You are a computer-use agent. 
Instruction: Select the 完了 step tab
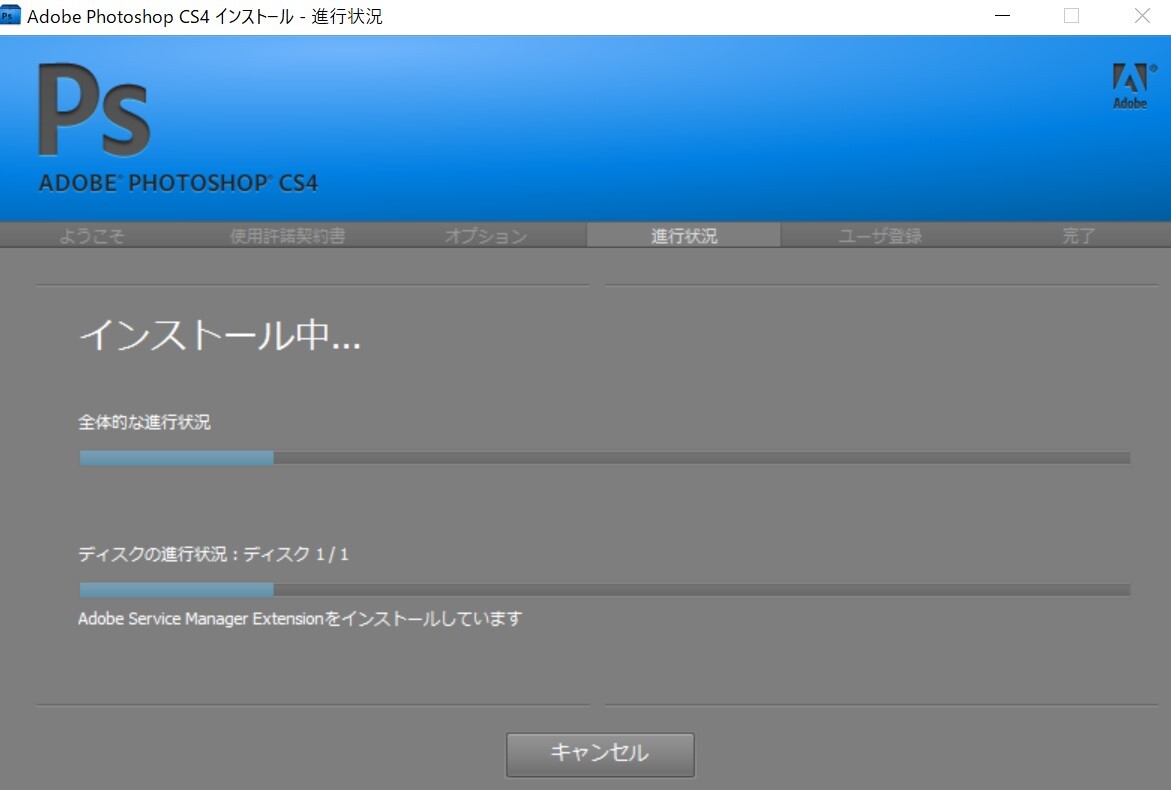[1078, 236]
